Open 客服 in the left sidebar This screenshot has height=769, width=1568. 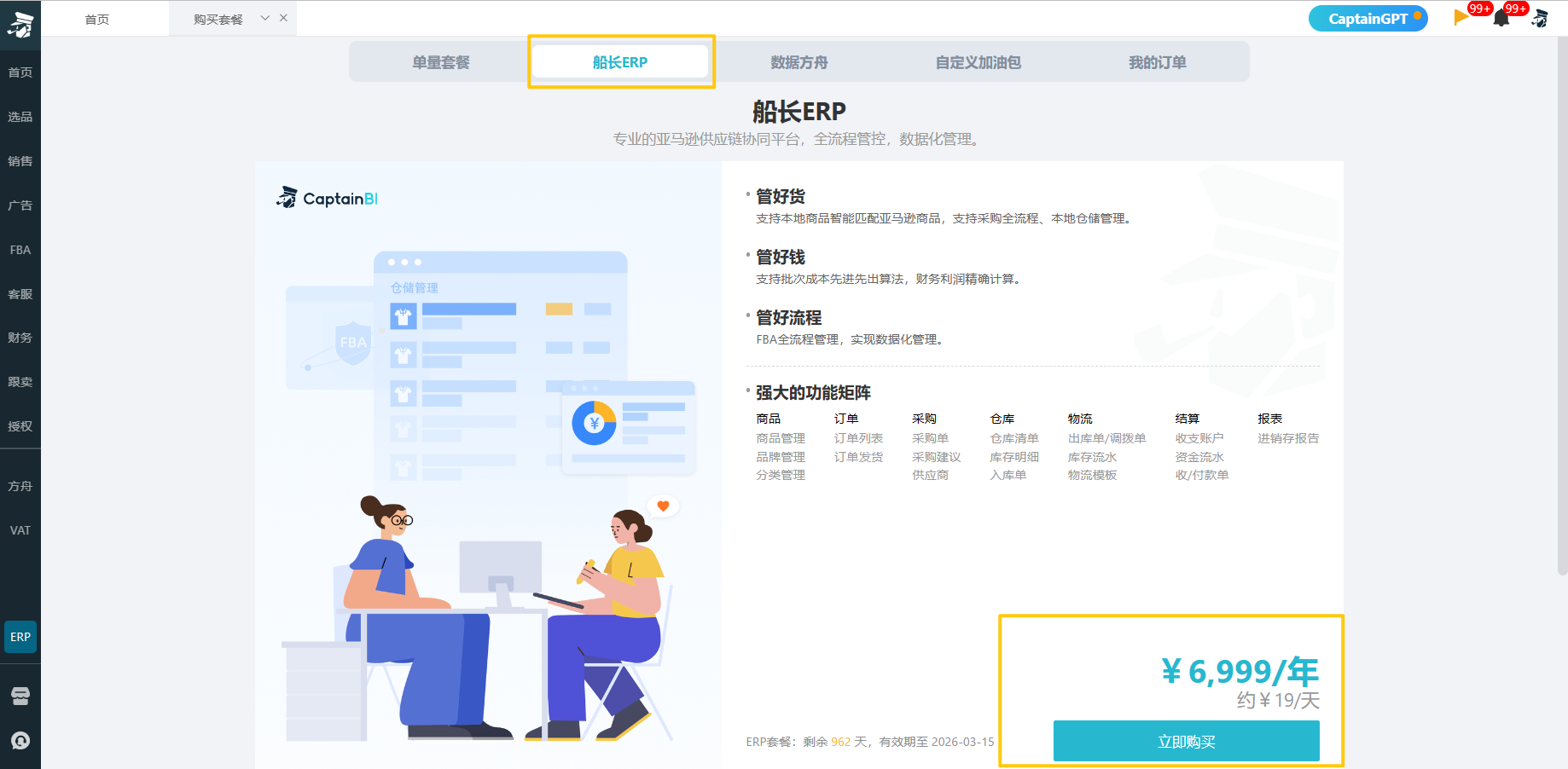point(20,294)
